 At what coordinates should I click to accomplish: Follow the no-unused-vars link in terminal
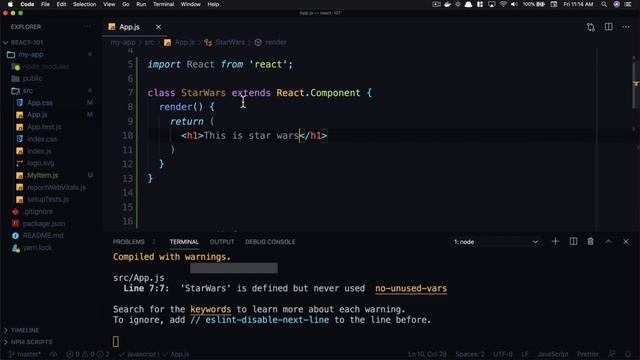tap(411, 289)
